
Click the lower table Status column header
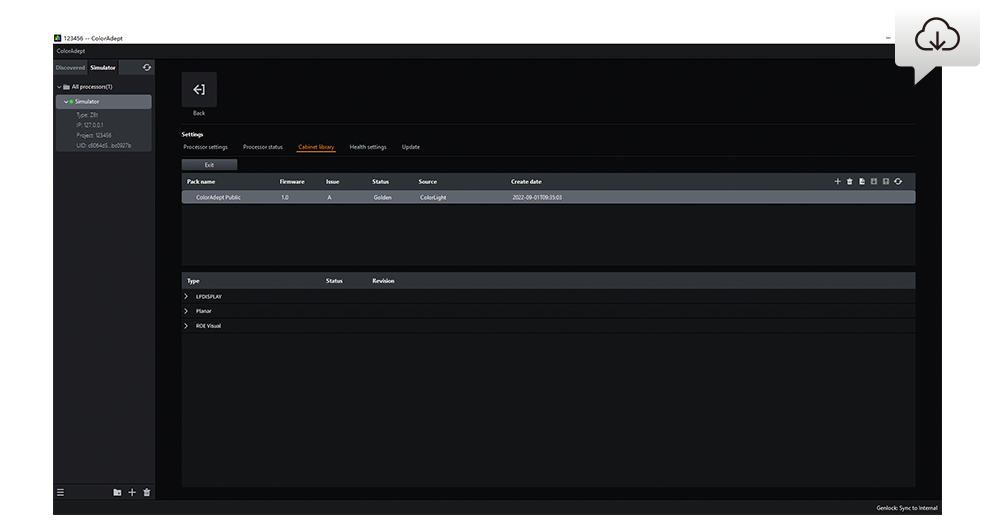point(334,281)
